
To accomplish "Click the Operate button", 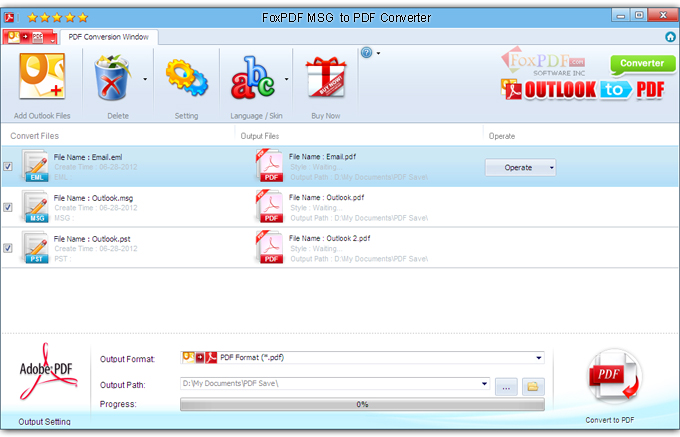I will click(x=518, y=167).
